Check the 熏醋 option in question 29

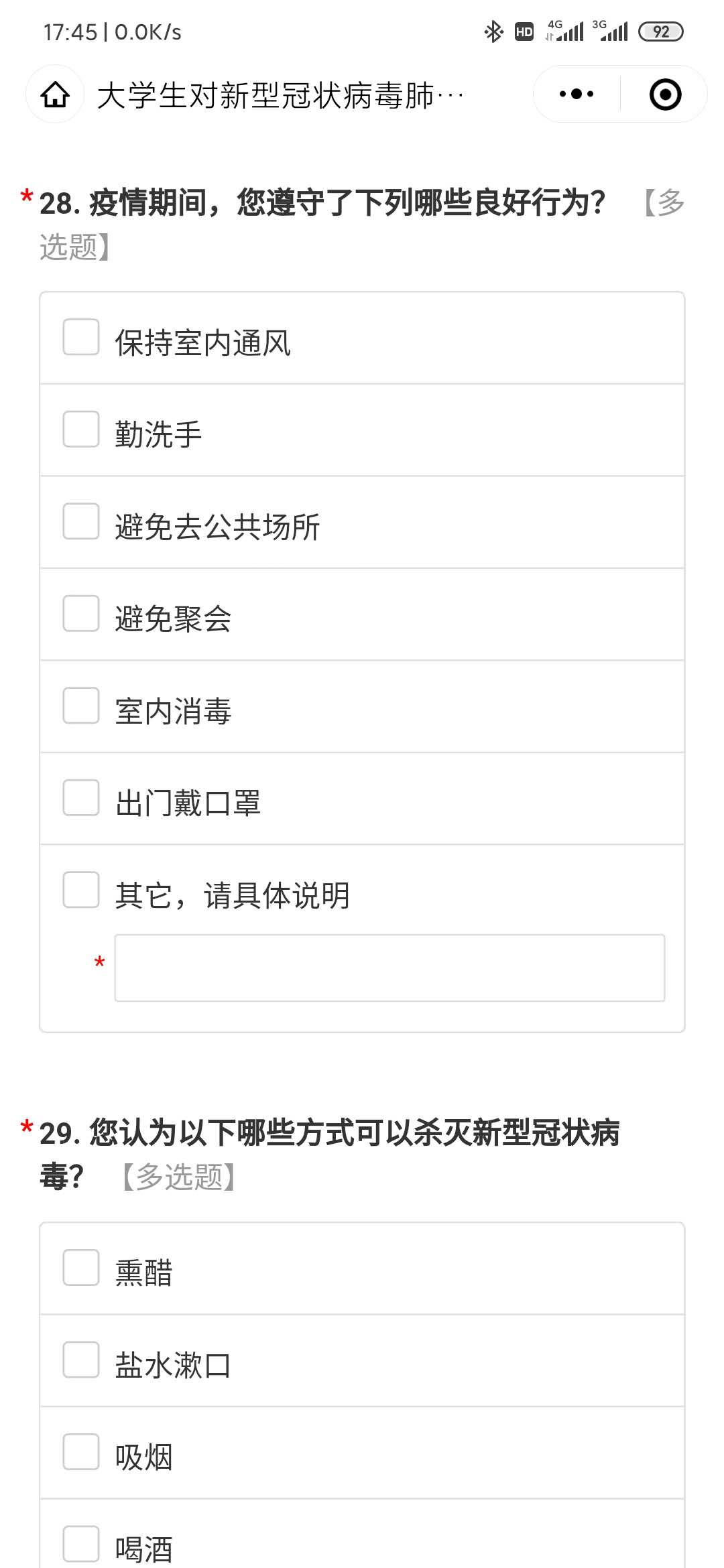tap(81, 1267)
